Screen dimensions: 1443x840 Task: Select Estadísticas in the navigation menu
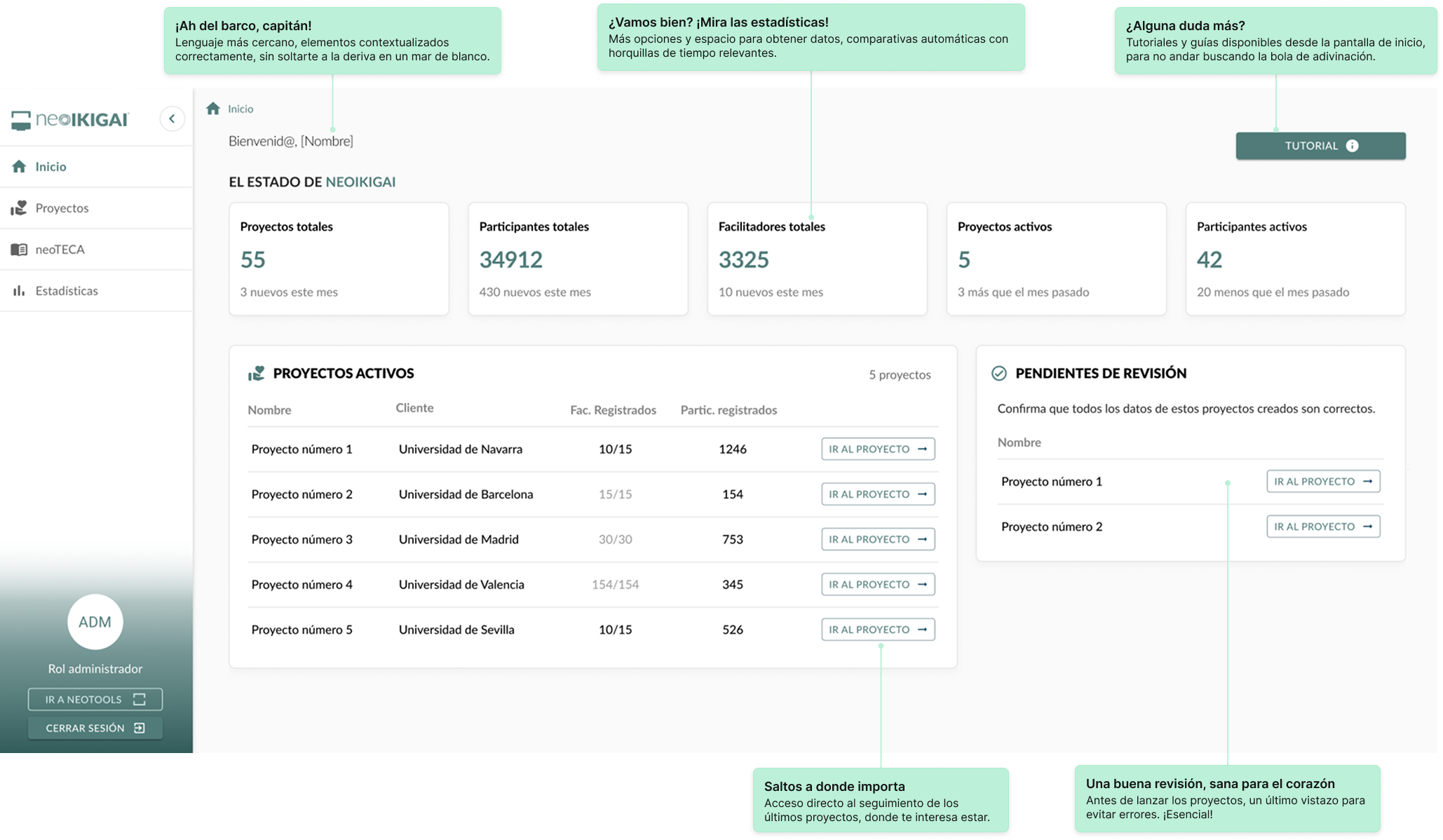pos(67,290)
